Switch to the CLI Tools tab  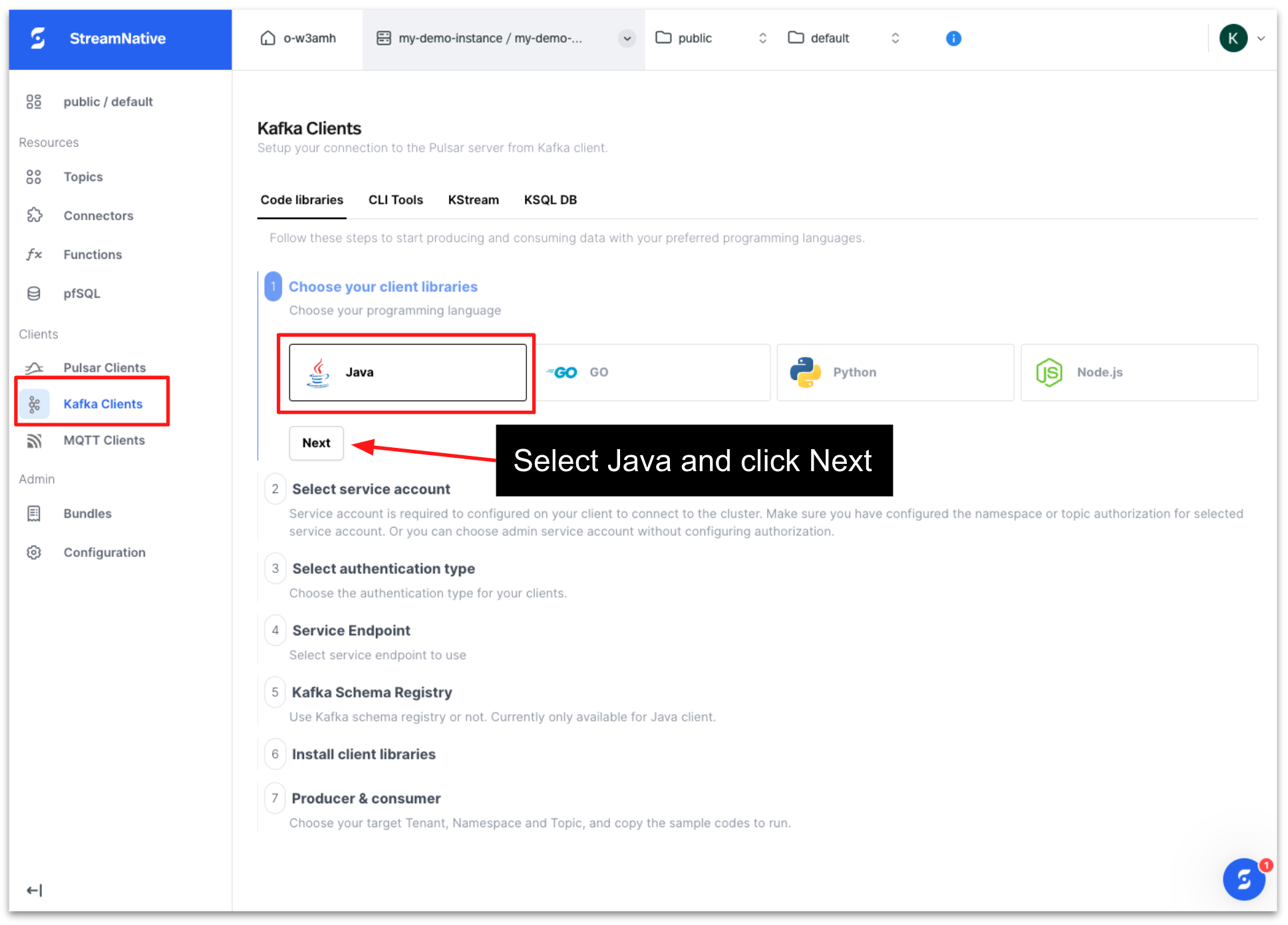[396, 200]
